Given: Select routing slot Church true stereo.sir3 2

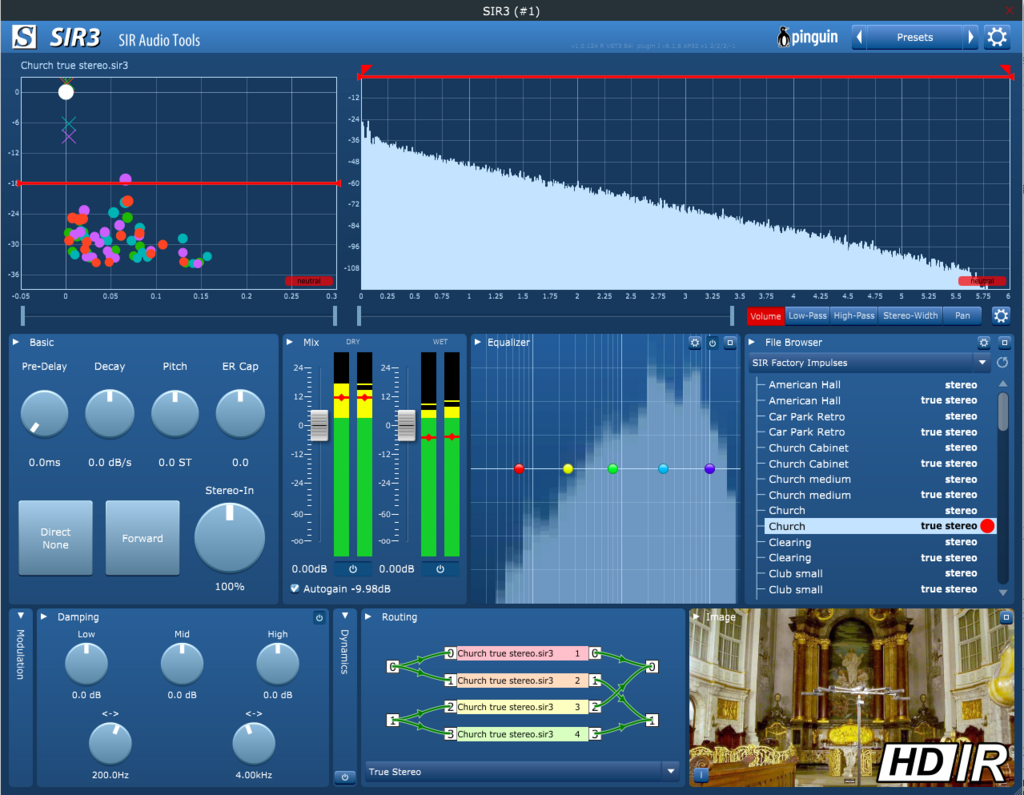Looking at the screenshot, I should pyautogui.click(x=522, y=680).
